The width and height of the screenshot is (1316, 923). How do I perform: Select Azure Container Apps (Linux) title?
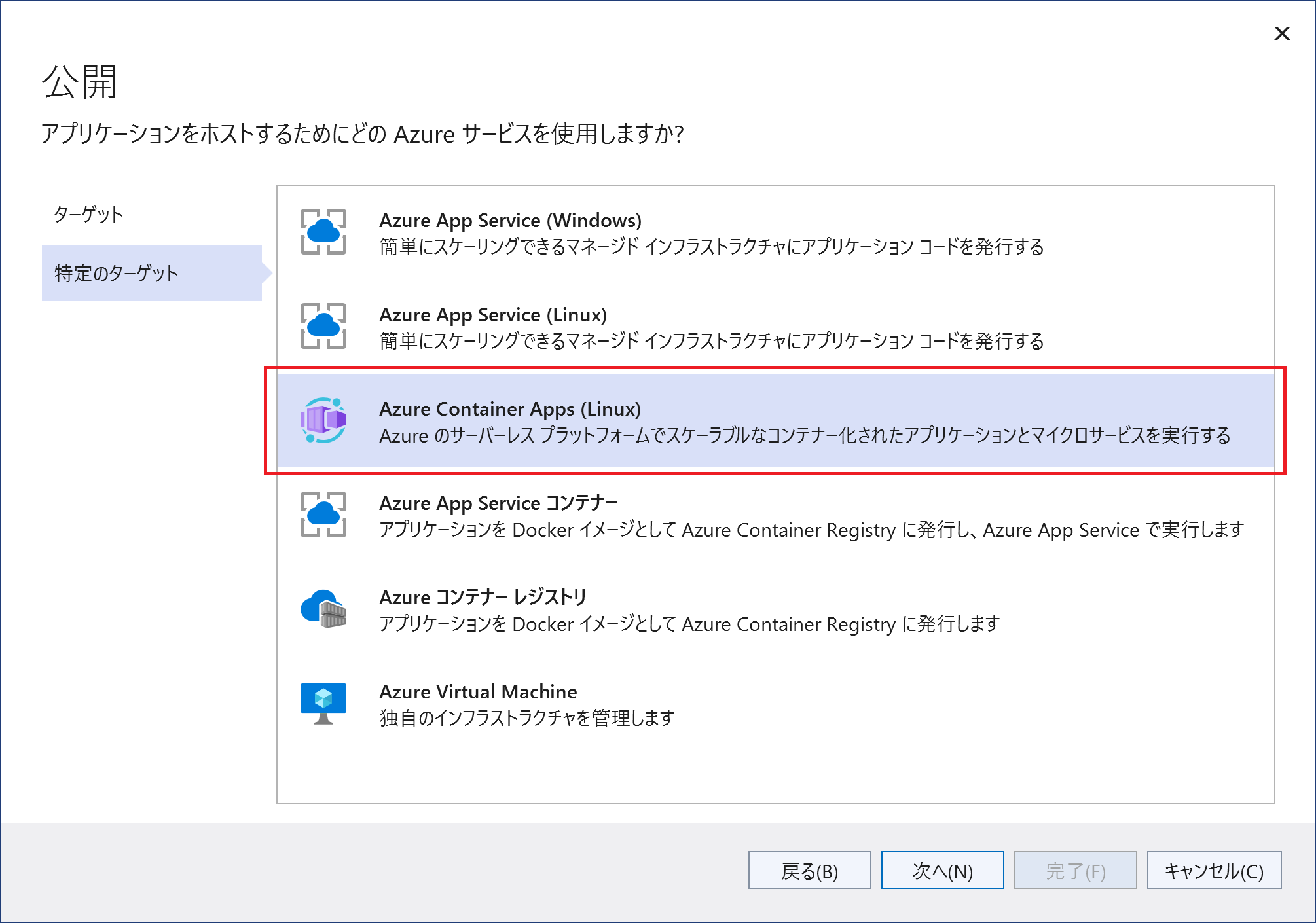[510, 409]
